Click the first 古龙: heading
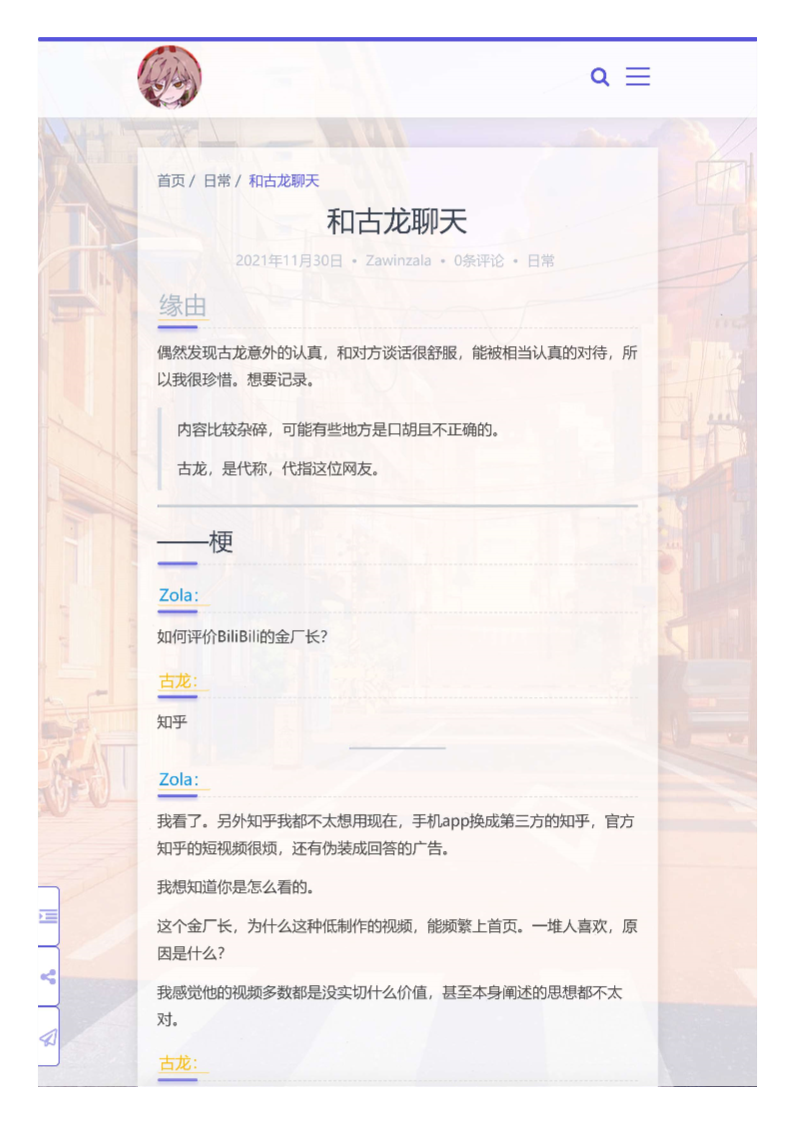The height and width of the screenshot is (1123, 794). (x=178, y=681)
